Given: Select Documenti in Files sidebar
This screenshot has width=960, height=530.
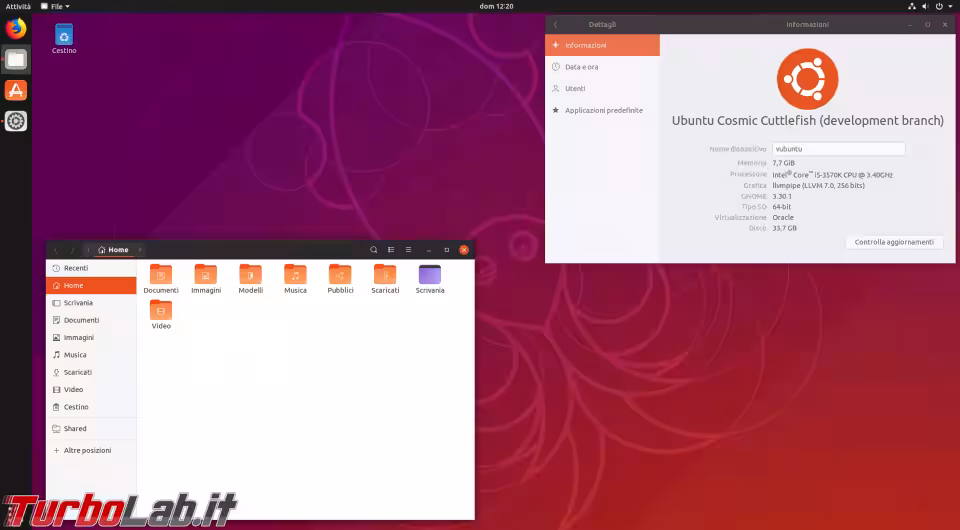Looking at the screenshot, I should 91,320.
